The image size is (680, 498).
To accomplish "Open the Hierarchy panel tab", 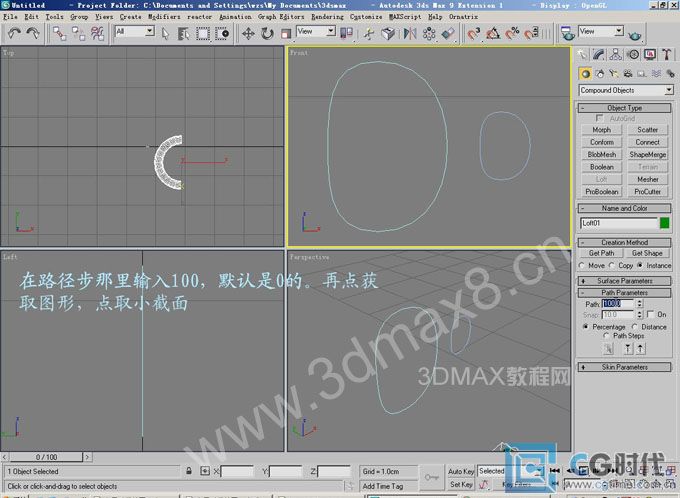I will coord(618,54).
